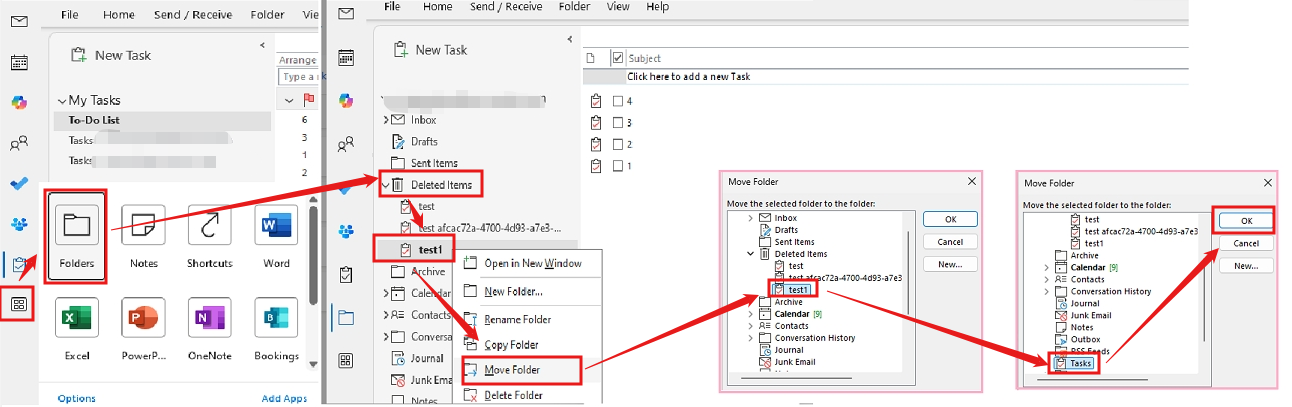Open View menu in the context-menu window
The height and width of the screenshot is (407, 1292).
(x=618, y=6)
